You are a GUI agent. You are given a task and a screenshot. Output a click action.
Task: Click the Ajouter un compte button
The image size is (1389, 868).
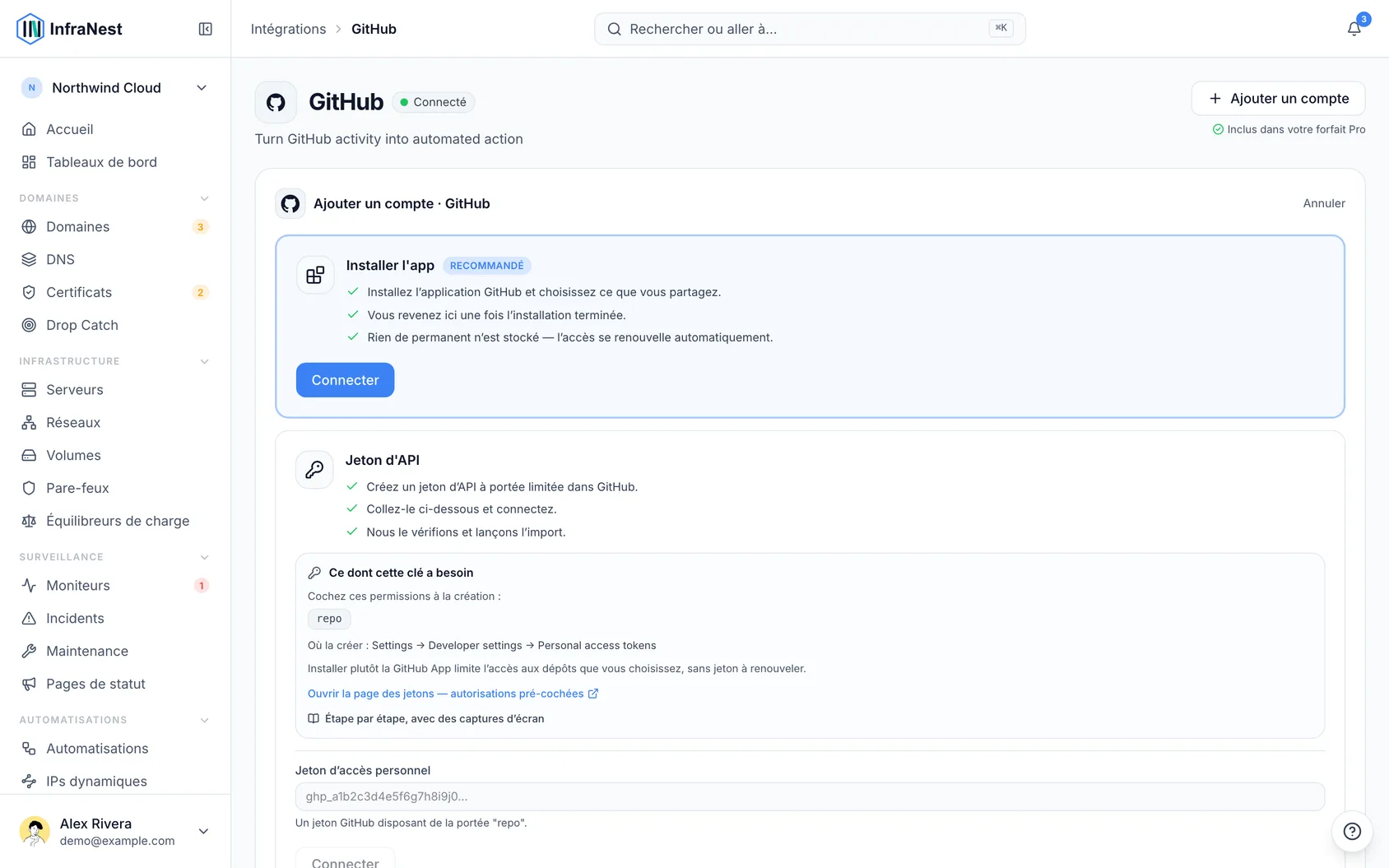point(1278,99)
